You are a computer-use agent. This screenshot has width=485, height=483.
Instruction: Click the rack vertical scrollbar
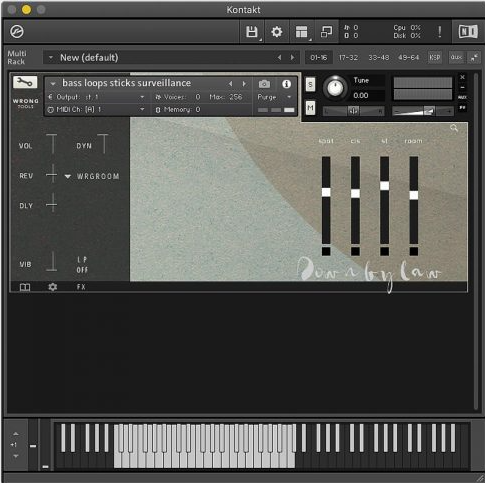[476, 242]
